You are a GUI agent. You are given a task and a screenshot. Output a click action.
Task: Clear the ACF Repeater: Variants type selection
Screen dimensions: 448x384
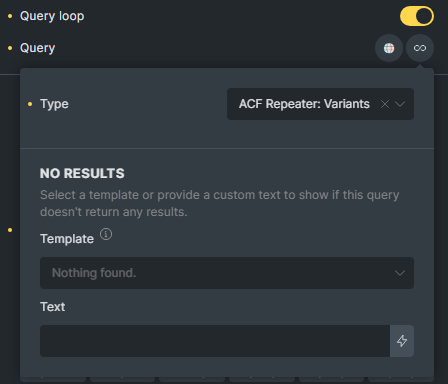click(385, 104)
